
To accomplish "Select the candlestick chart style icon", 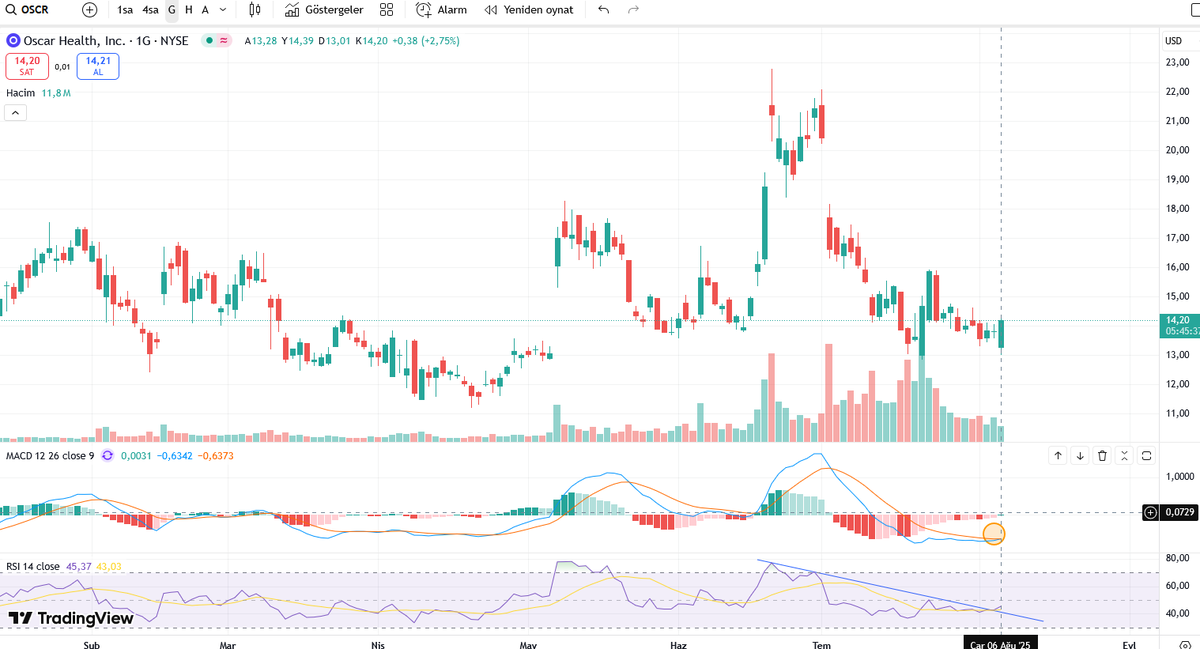I will click(253, 10).
